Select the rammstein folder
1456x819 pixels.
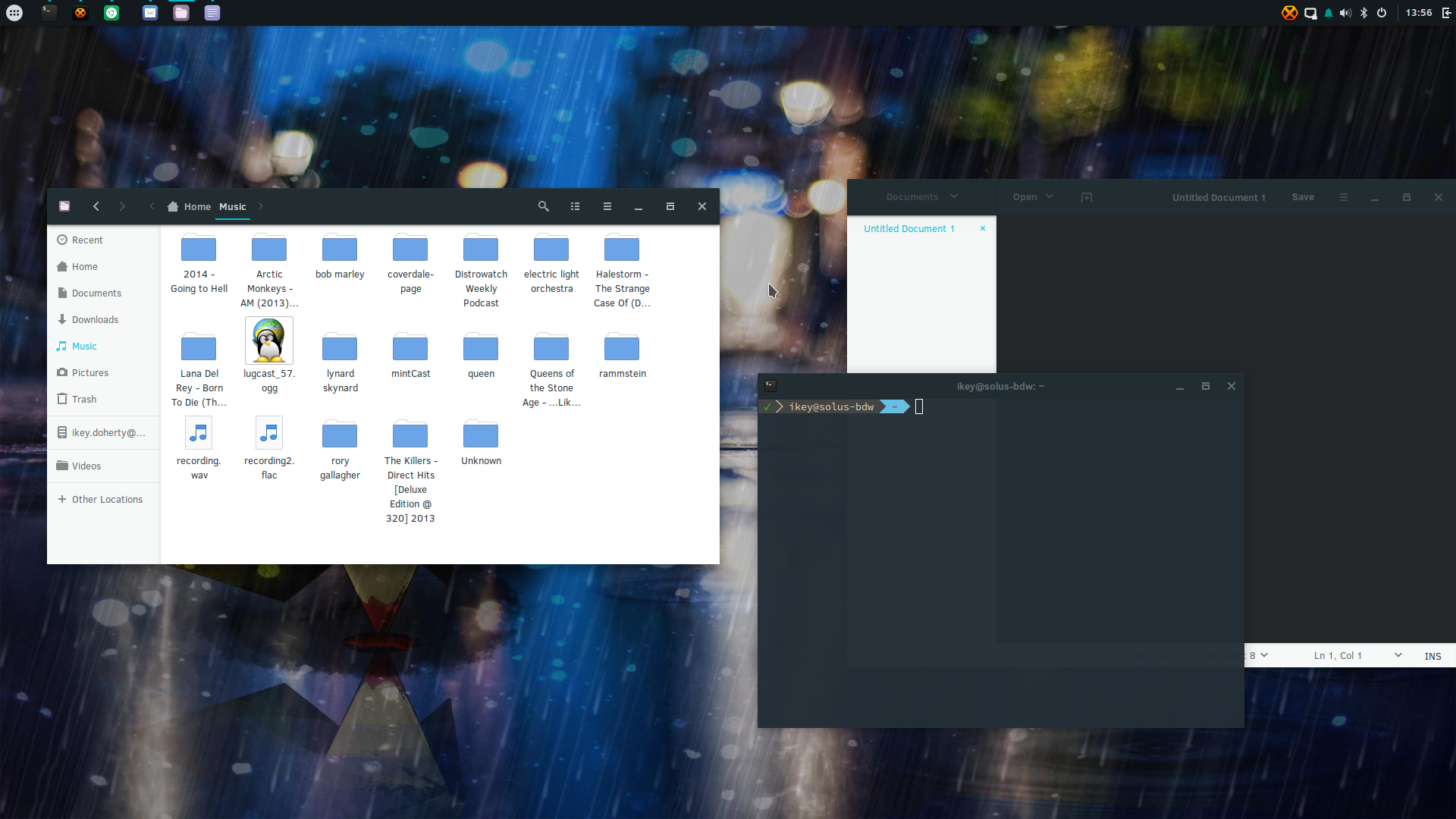pyautogui.click(x=622, y=356)
